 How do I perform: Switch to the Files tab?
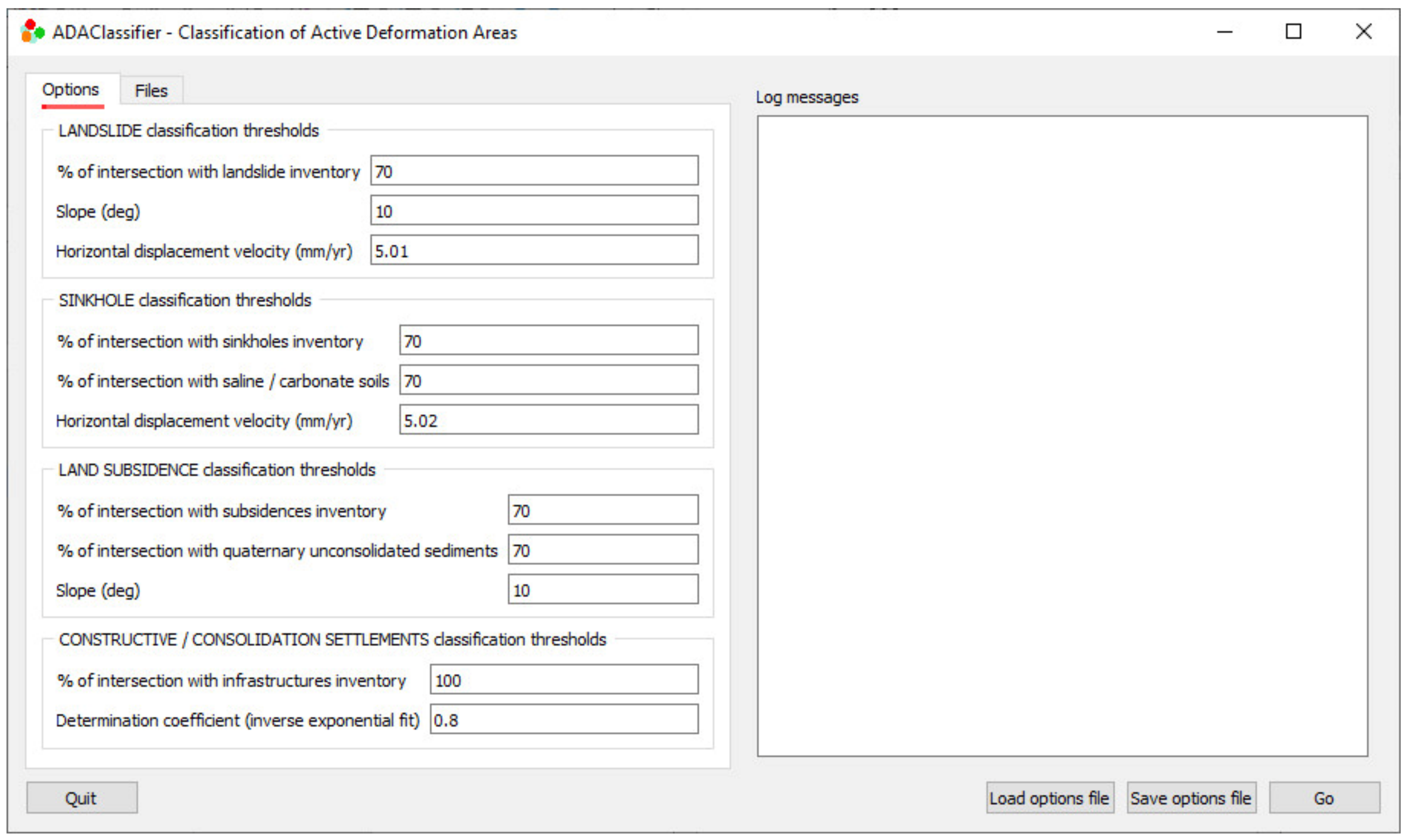[151, 91]
